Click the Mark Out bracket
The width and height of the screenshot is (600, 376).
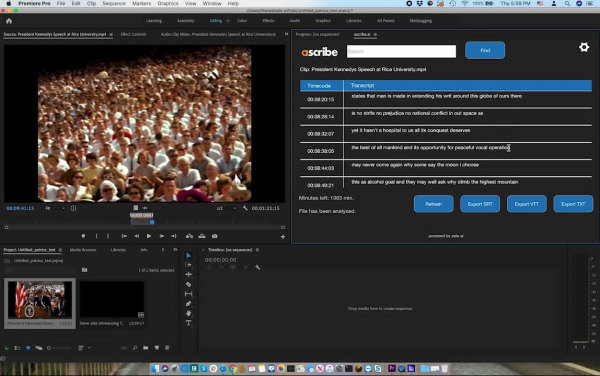pos(108,236)
